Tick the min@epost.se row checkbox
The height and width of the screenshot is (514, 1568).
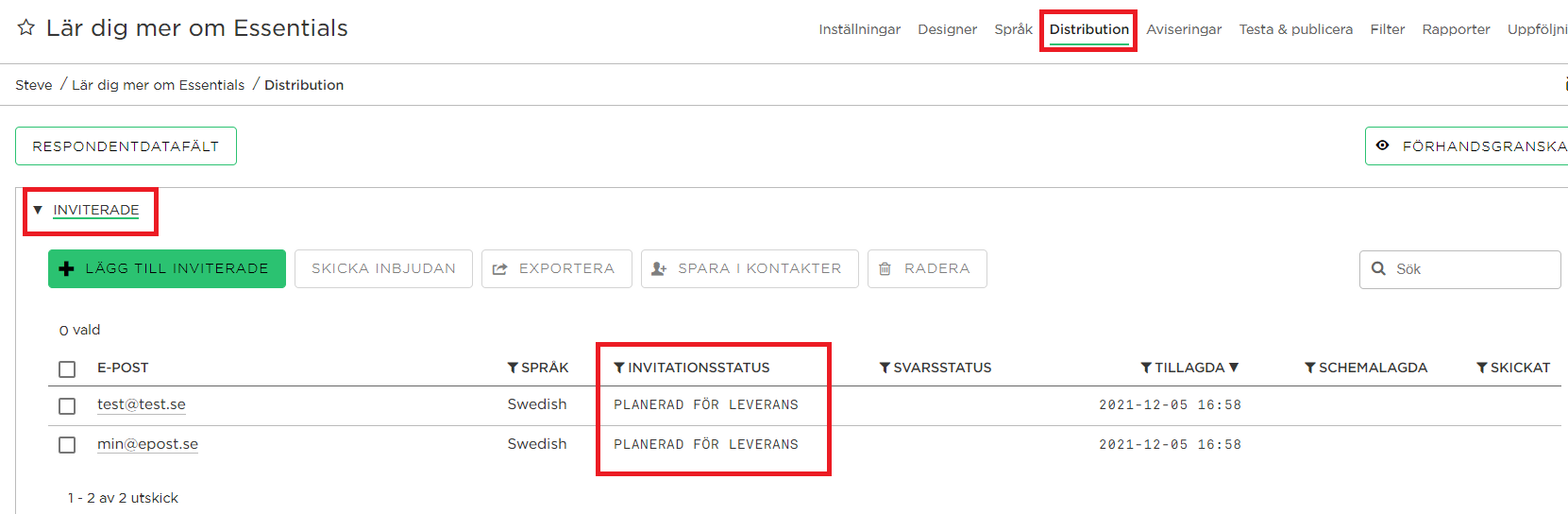click(x=67, y=444)
